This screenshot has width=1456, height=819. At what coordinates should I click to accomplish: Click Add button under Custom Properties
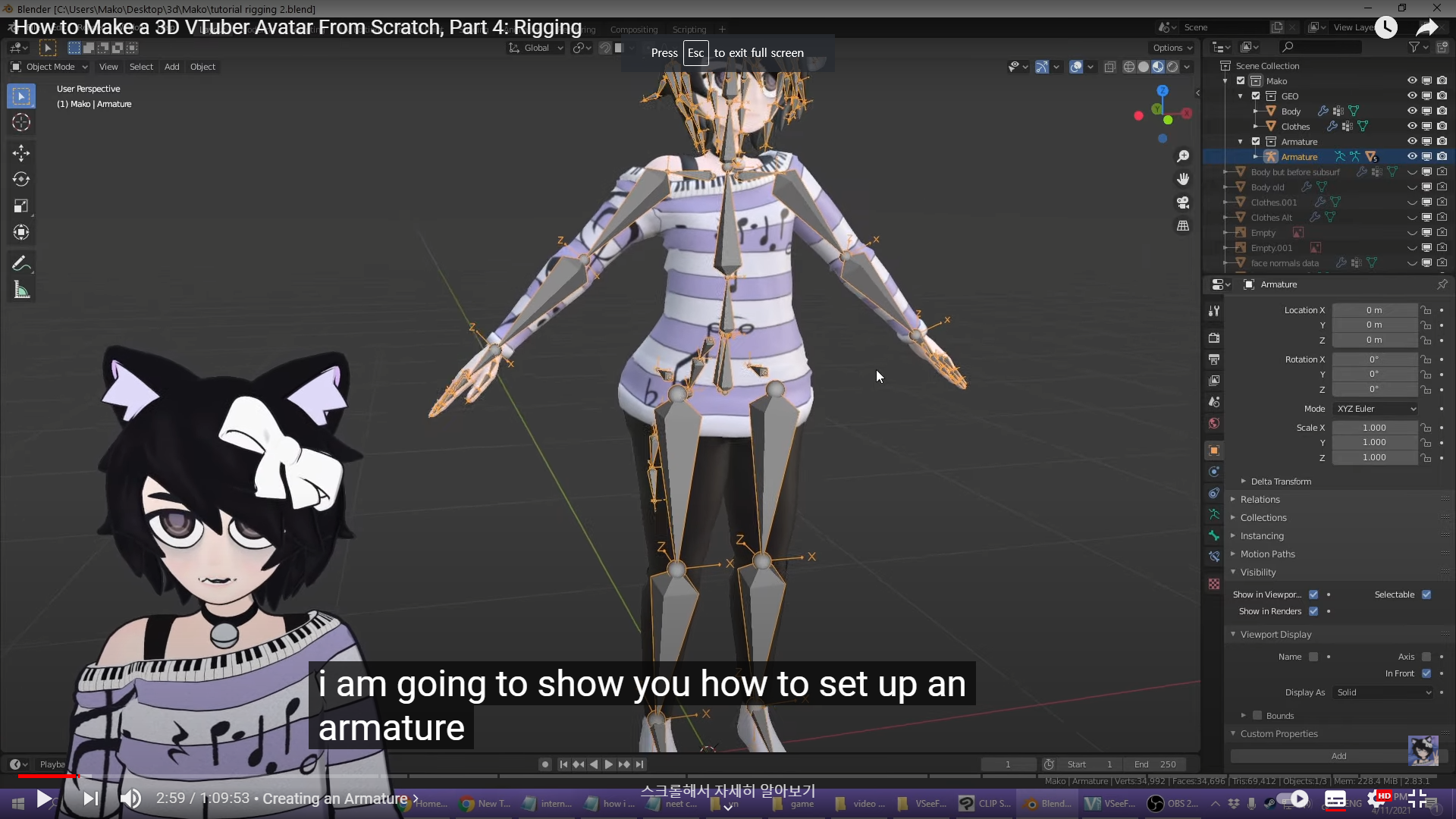pos(1338,756)
